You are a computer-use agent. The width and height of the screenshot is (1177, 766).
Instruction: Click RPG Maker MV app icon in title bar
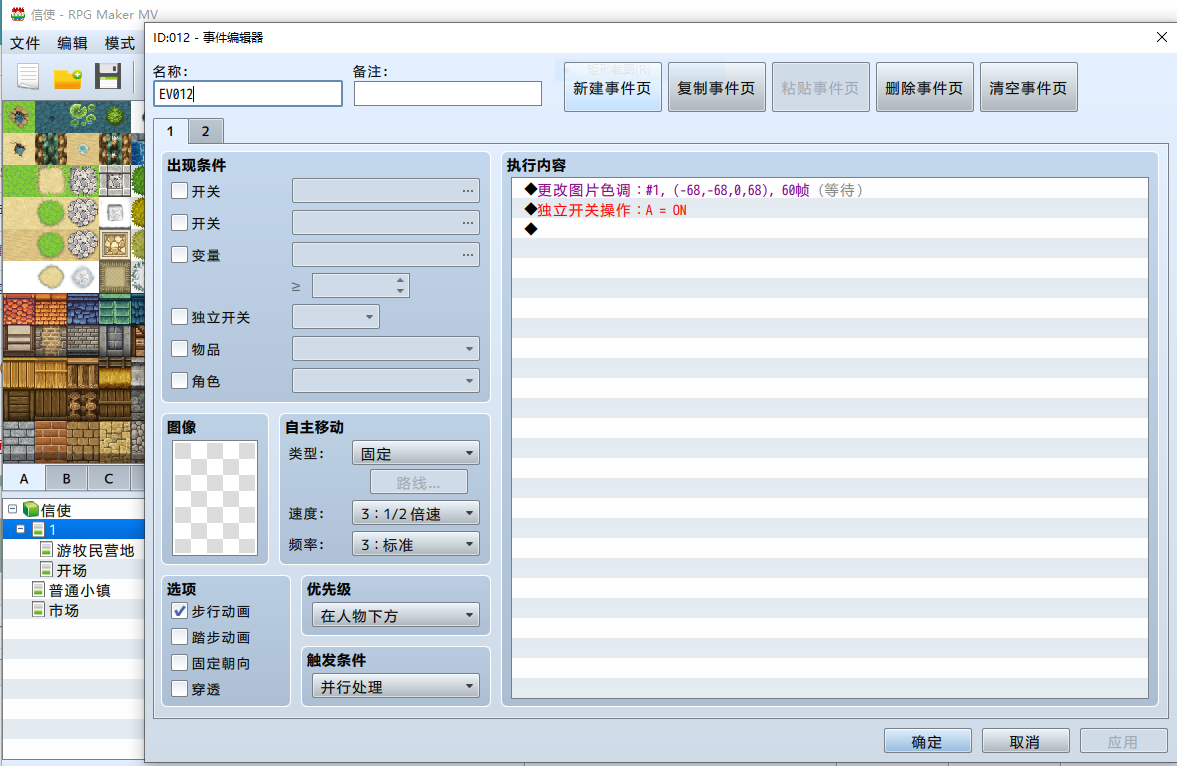[x=18, y=14]
